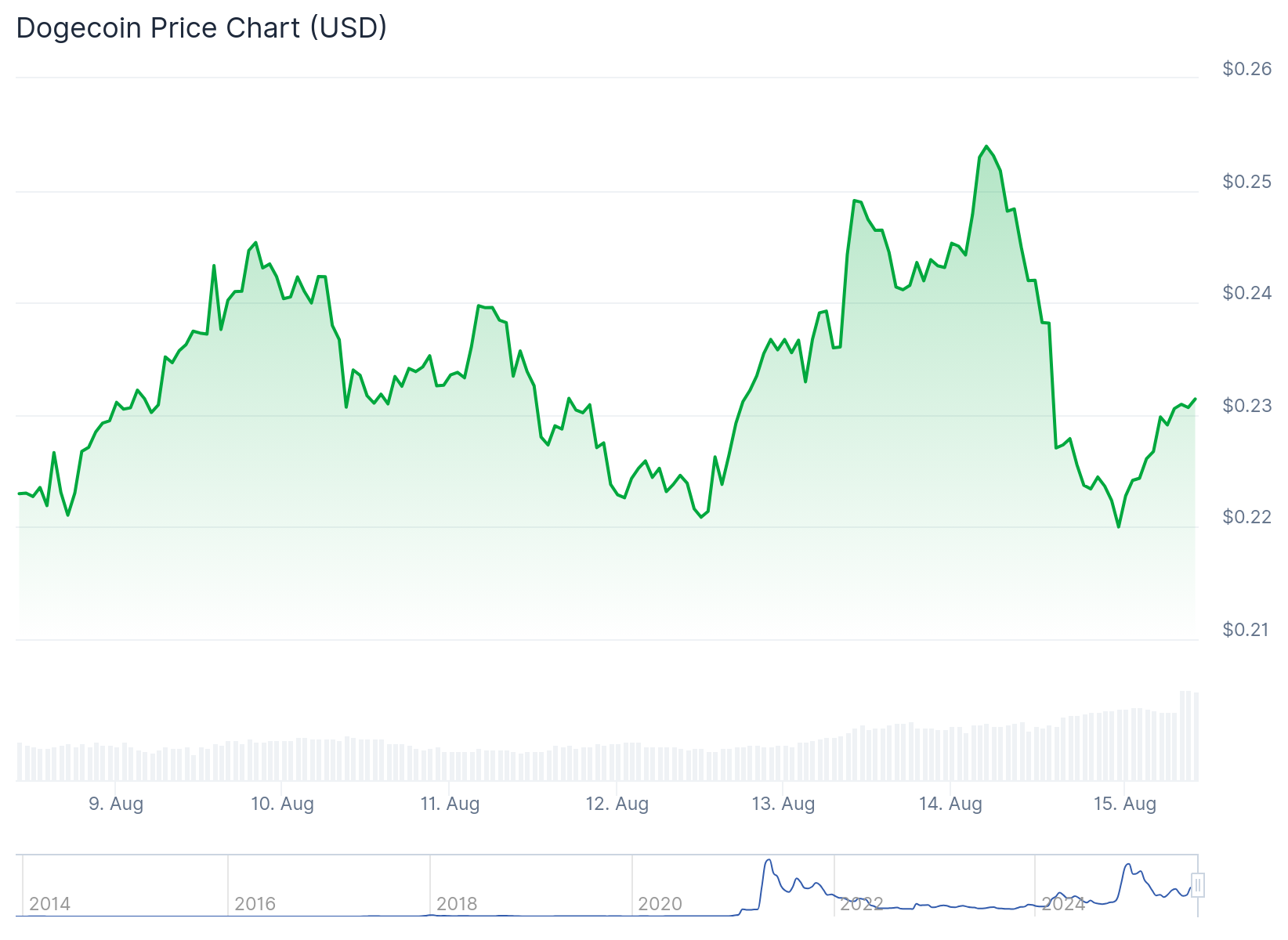This screenshot has width=1288, height=940.
Task: Click the 9. Aug date label
Action: (116, 804)
